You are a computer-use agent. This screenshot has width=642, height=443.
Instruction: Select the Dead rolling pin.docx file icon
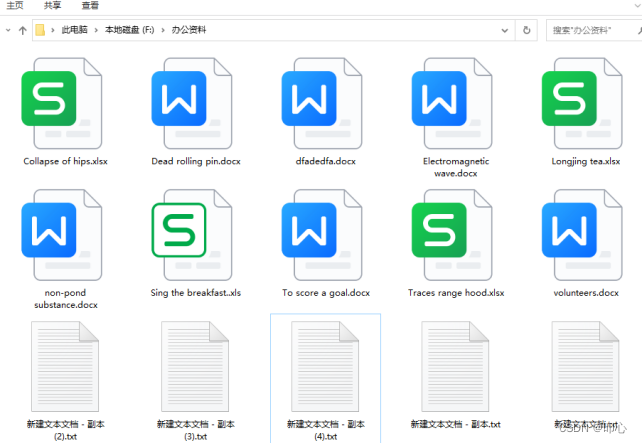192,103
